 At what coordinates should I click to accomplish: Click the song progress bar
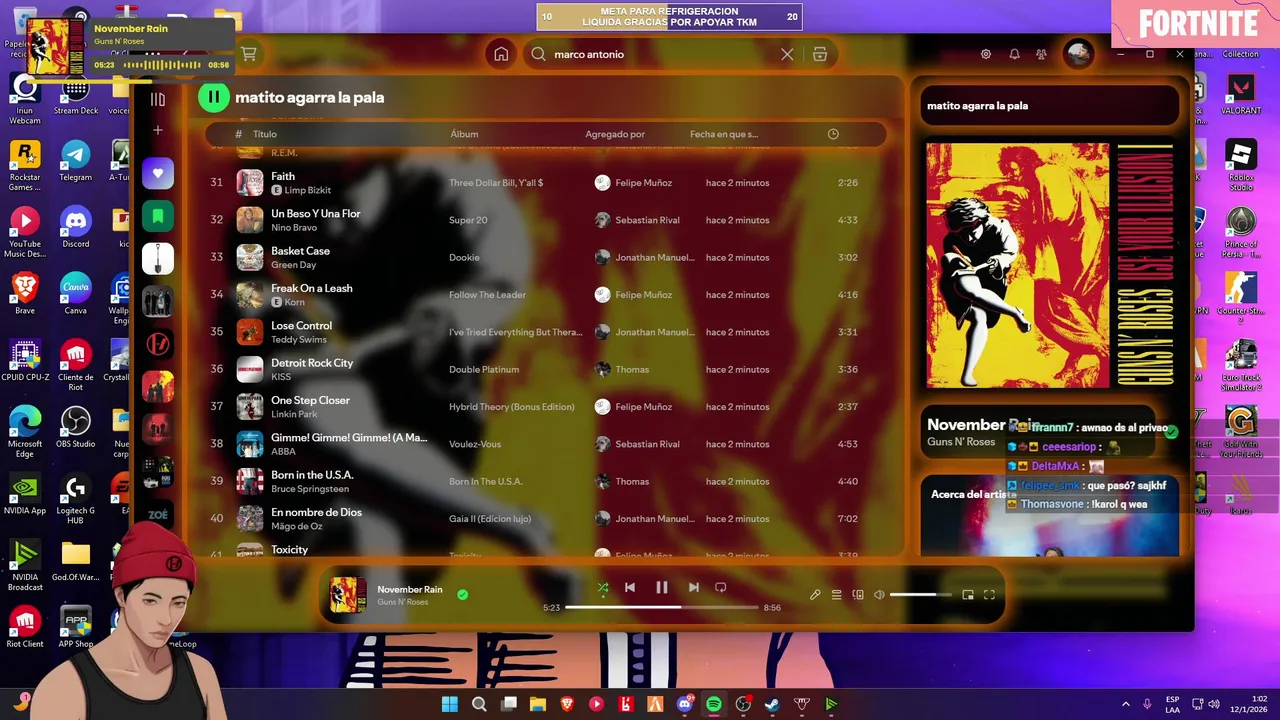(661, 607)
